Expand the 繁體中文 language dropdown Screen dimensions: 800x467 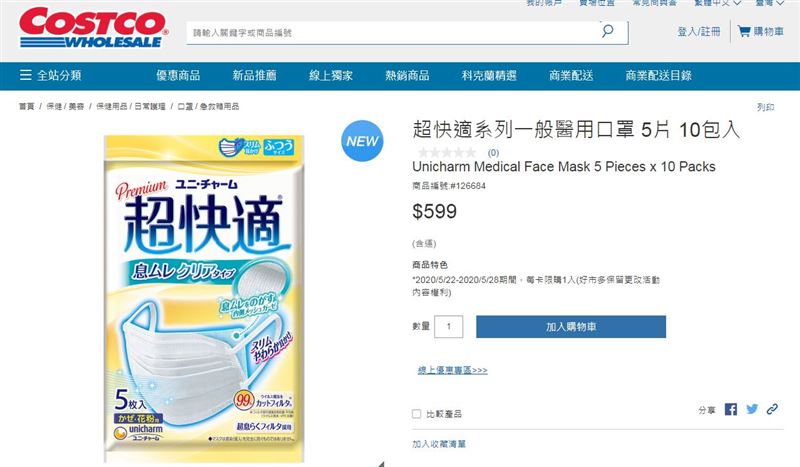[x=717, y=3]
